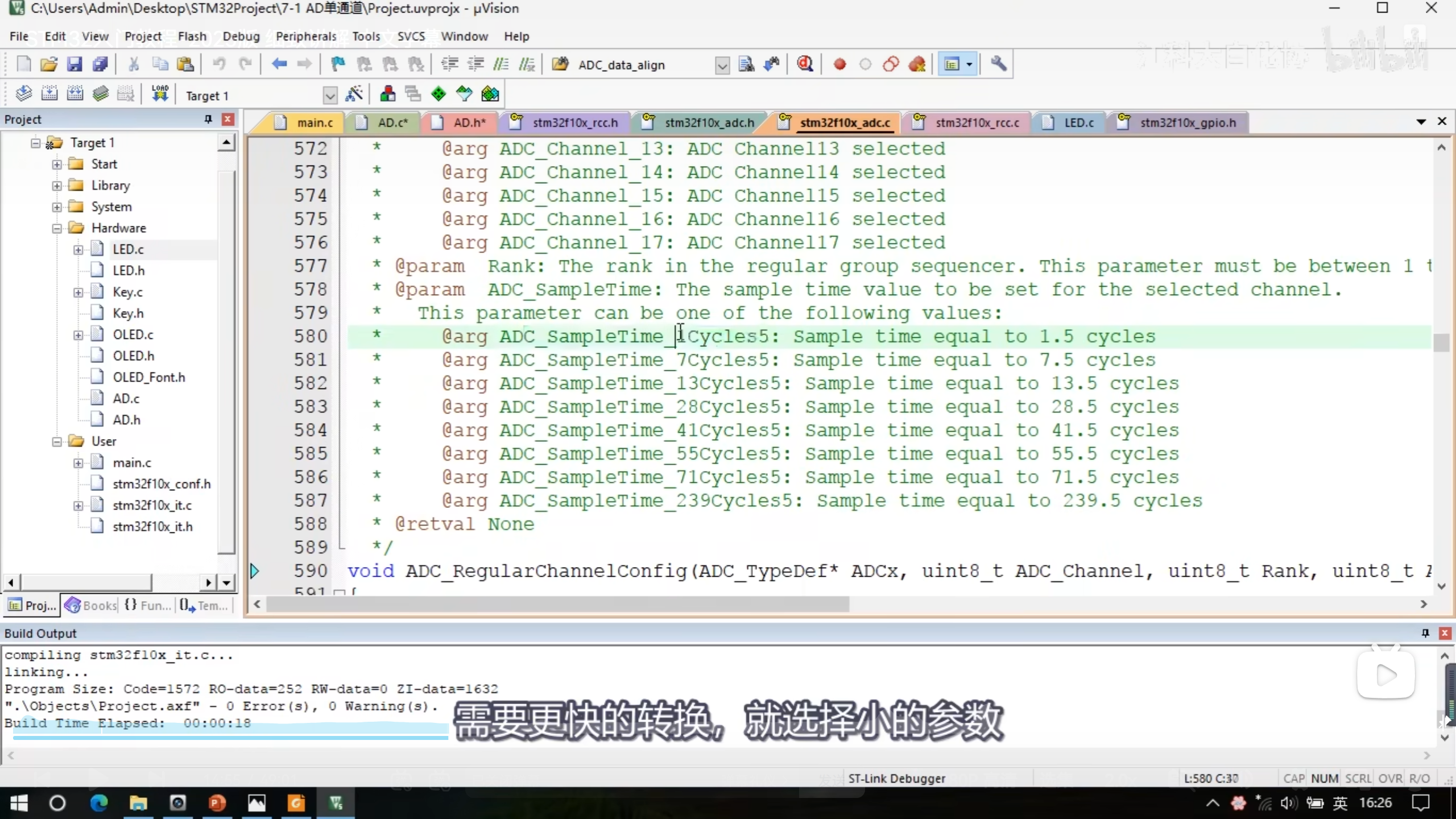Collapse the Target 1 tree node

(x=36, y=143)
